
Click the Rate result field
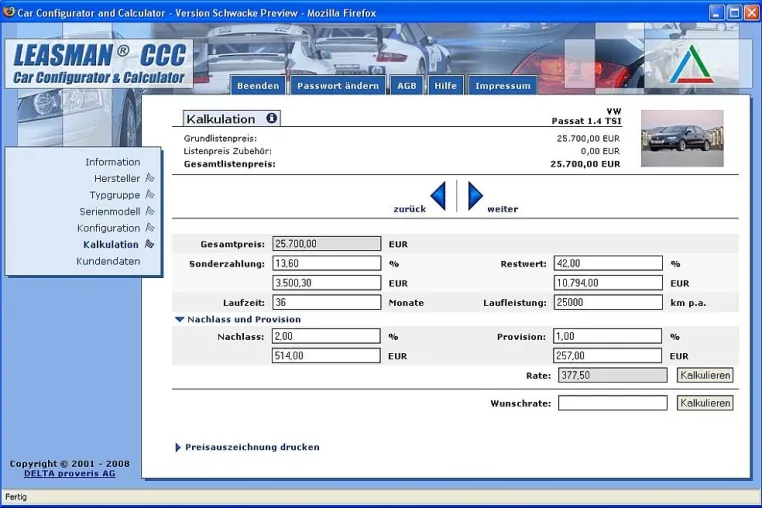point(613,375)
